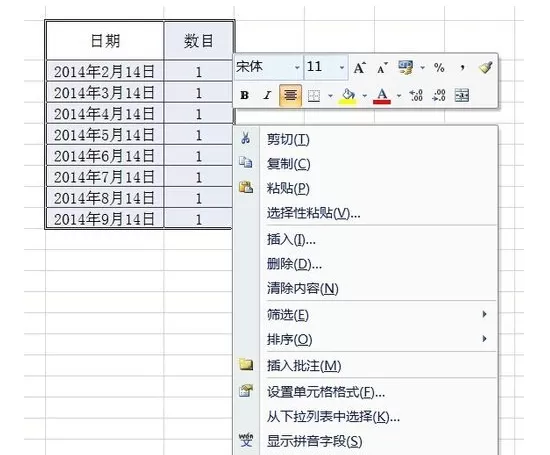Choose 剪切(T) from context menu

365,140
